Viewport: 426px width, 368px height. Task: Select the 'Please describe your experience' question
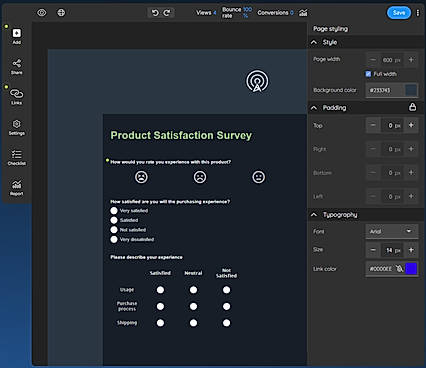coord(146,257)
